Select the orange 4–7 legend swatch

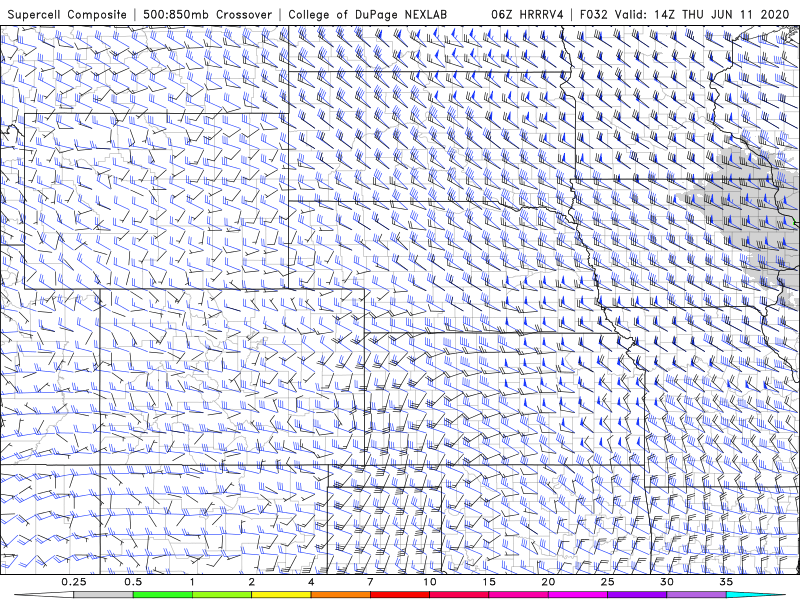340,595
